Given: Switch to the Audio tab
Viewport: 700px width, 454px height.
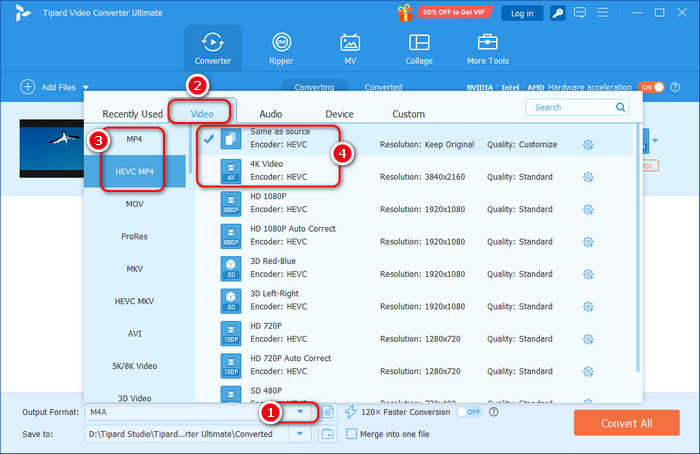Looking at the screenshot, I should pos(270,114).
